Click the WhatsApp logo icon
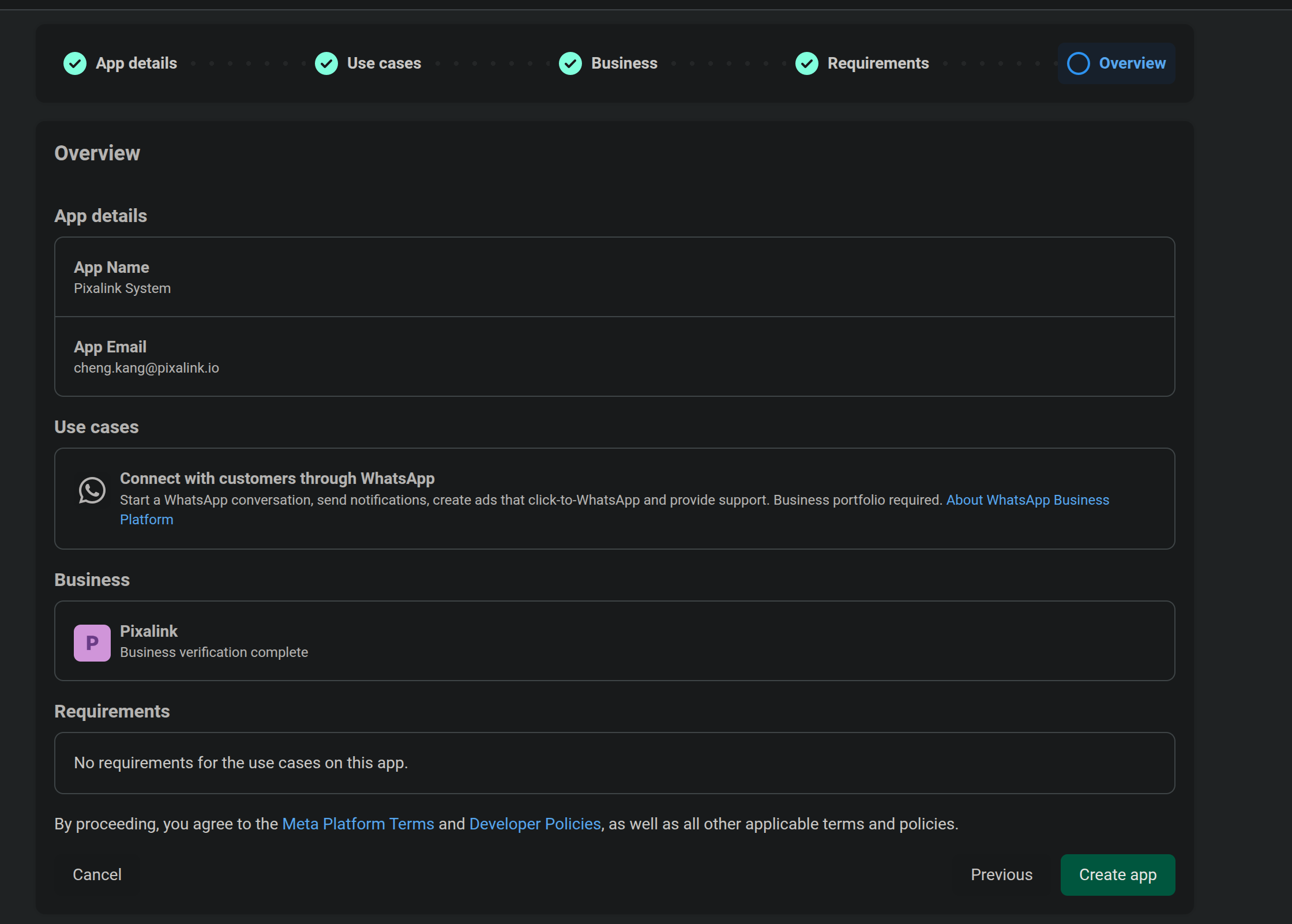 92,490
